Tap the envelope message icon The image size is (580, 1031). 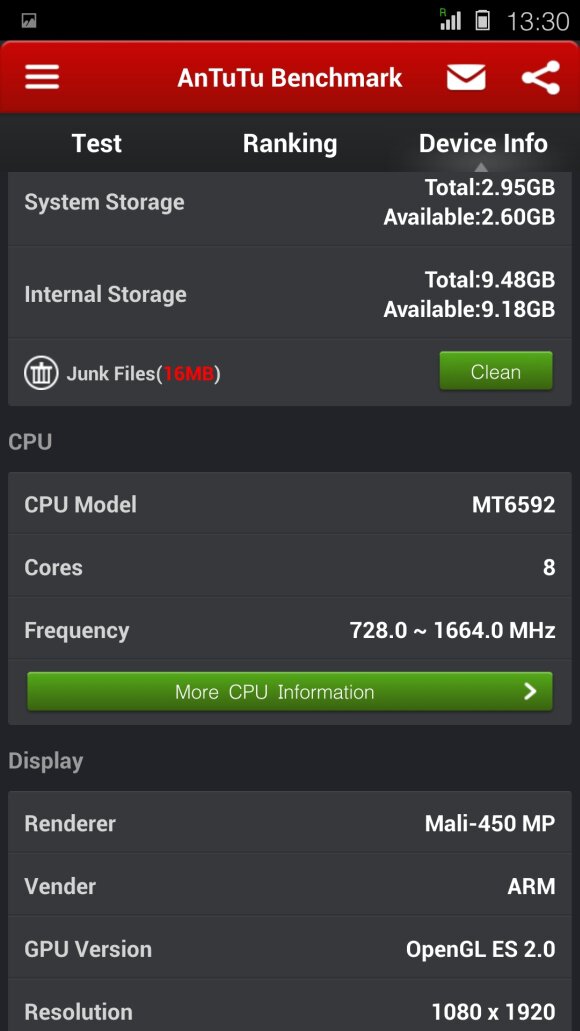[466, 78]
